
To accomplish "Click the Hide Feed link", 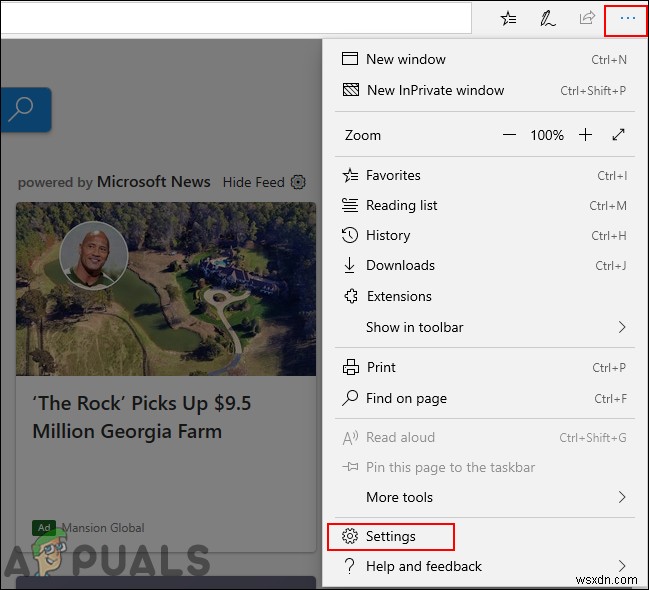I will tap(254, 182).
